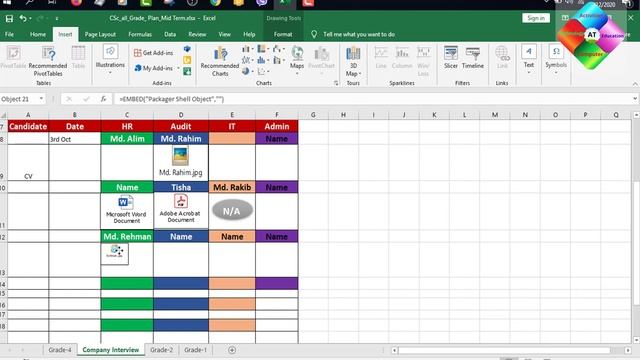Switch to the Home tab
The height and width of the screenshot is (360, 640).
tap(38, 34)
